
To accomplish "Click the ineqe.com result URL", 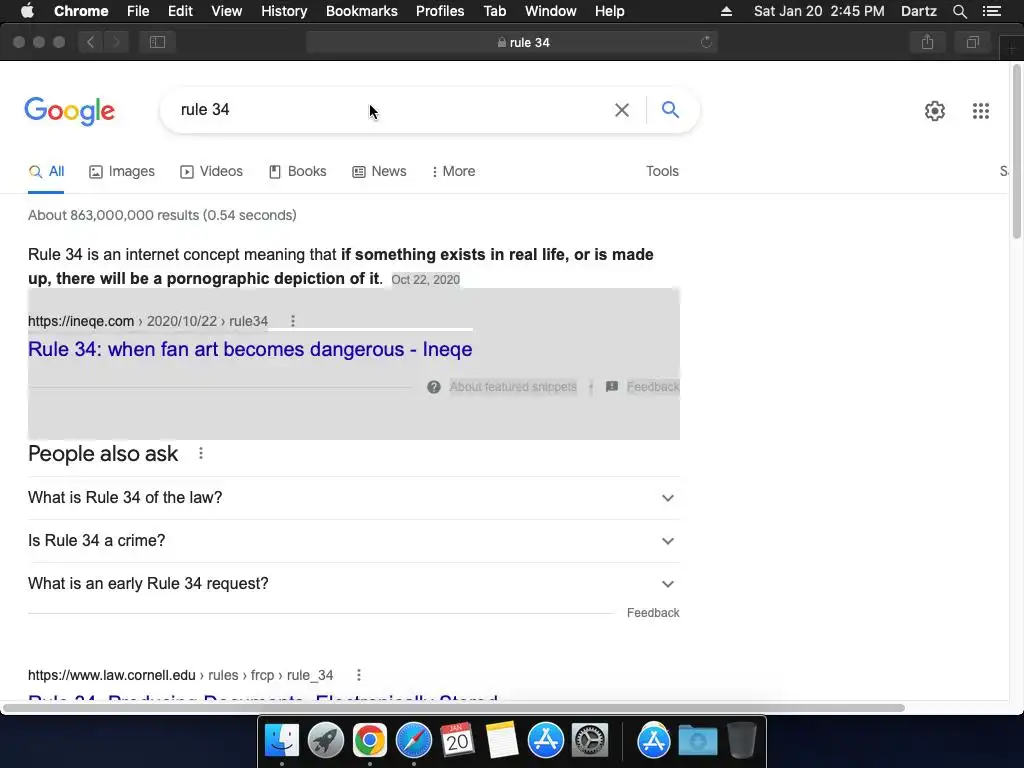I will pos(148,321).
